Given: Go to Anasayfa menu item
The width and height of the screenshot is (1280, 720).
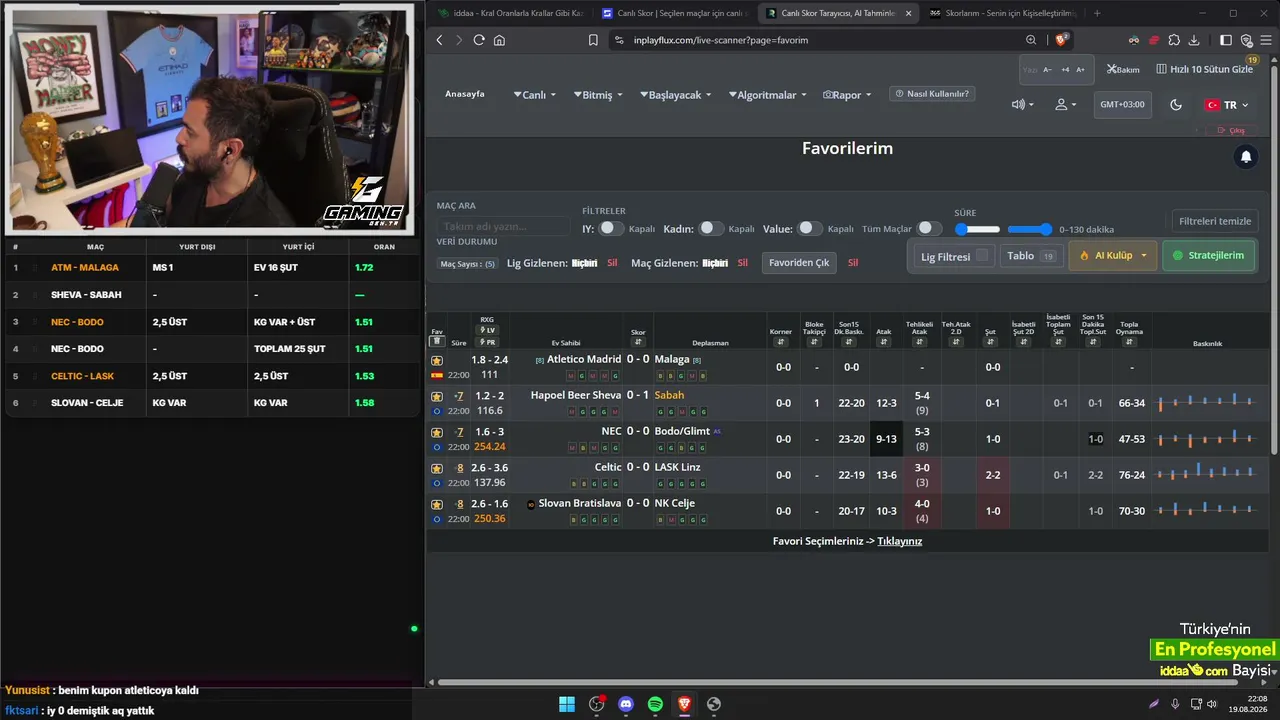Looking at the screenshot, I should tap(465, 94).
